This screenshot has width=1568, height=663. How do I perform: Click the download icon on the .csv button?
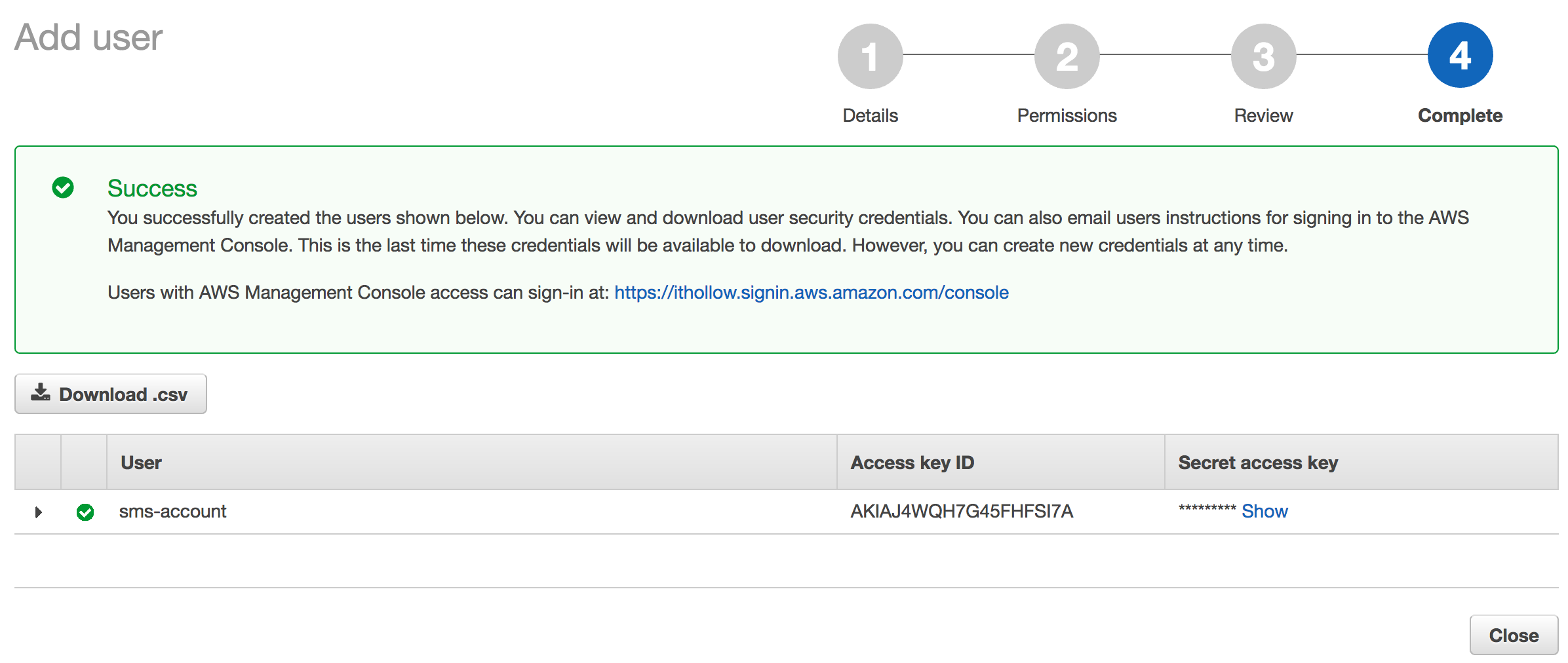[41, 393]
